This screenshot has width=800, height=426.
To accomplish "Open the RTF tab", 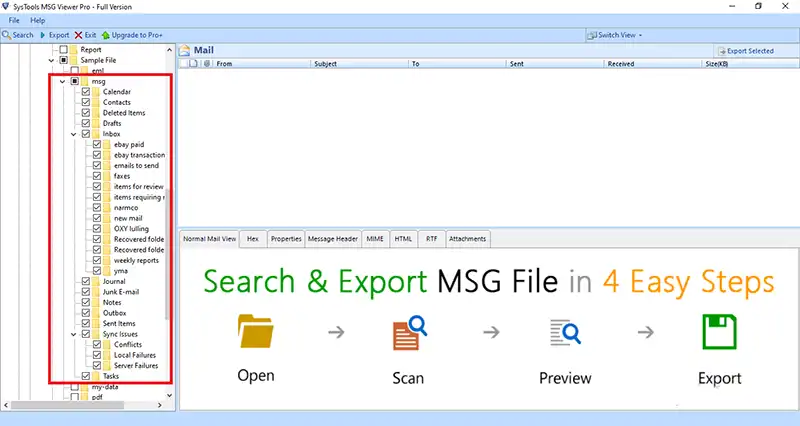I will [x=432, y=239].
